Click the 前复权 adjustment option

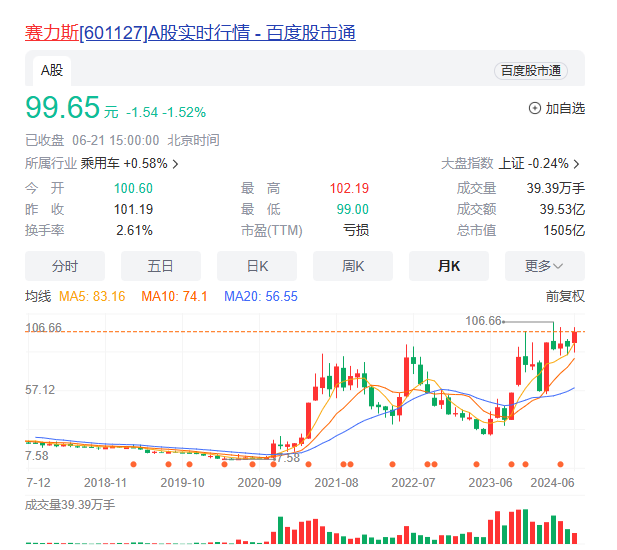[x=564, y=296]
